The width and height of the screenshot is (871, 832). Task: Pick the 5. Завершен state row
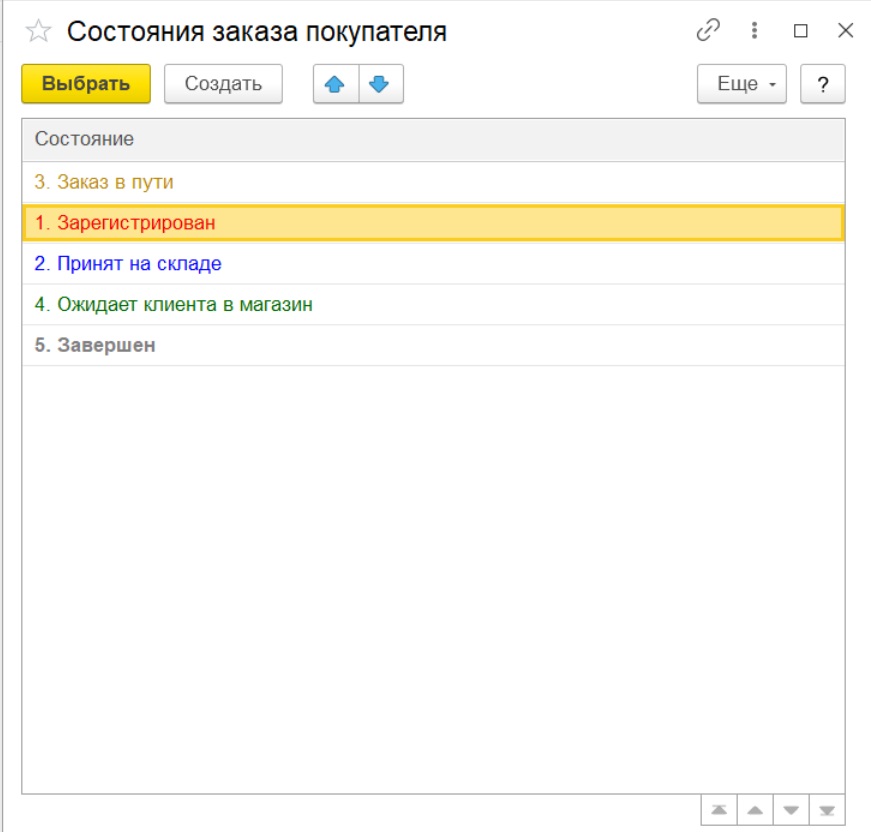(95, 345)
